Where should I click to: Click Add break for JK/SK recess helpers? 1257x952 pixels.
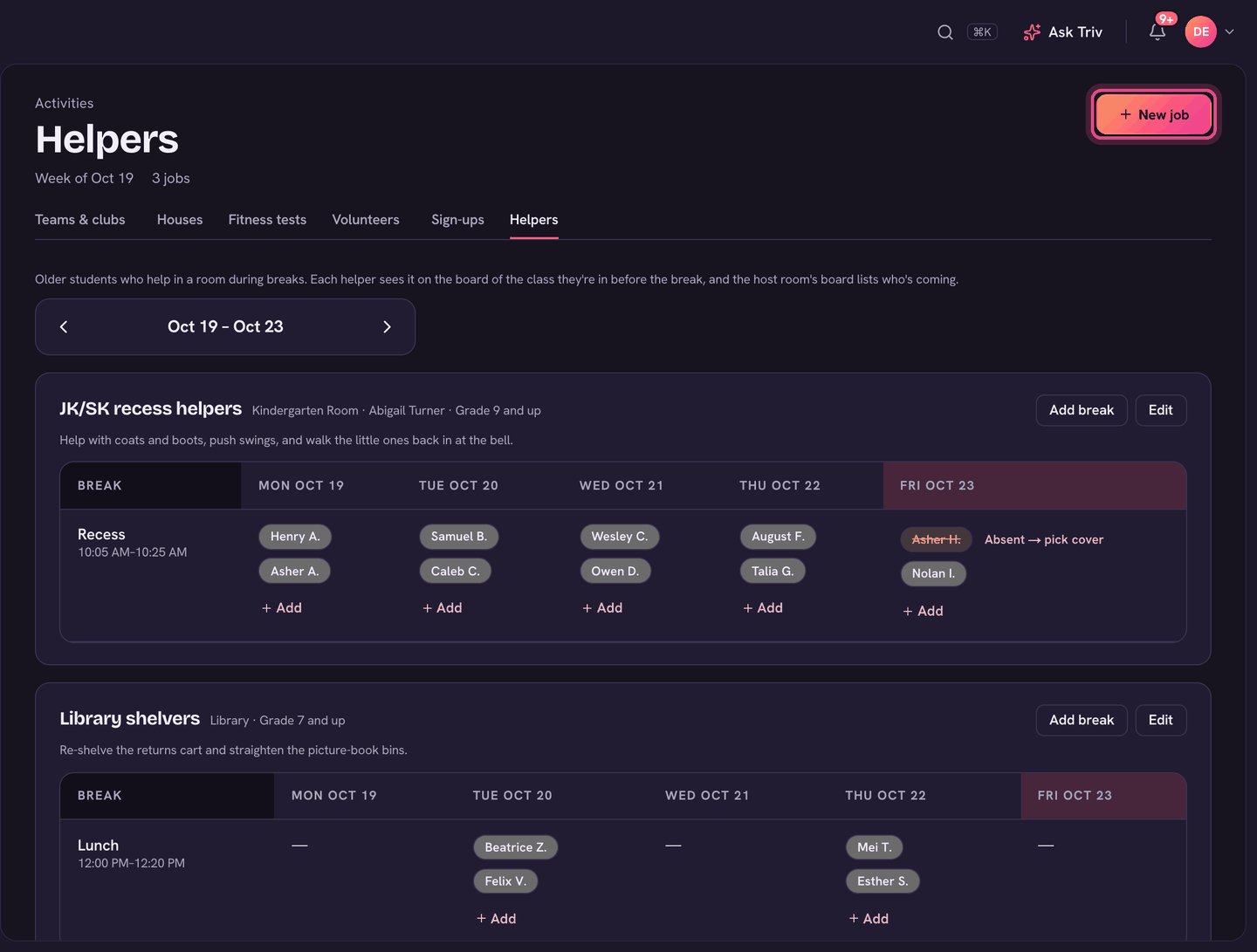1082,410
